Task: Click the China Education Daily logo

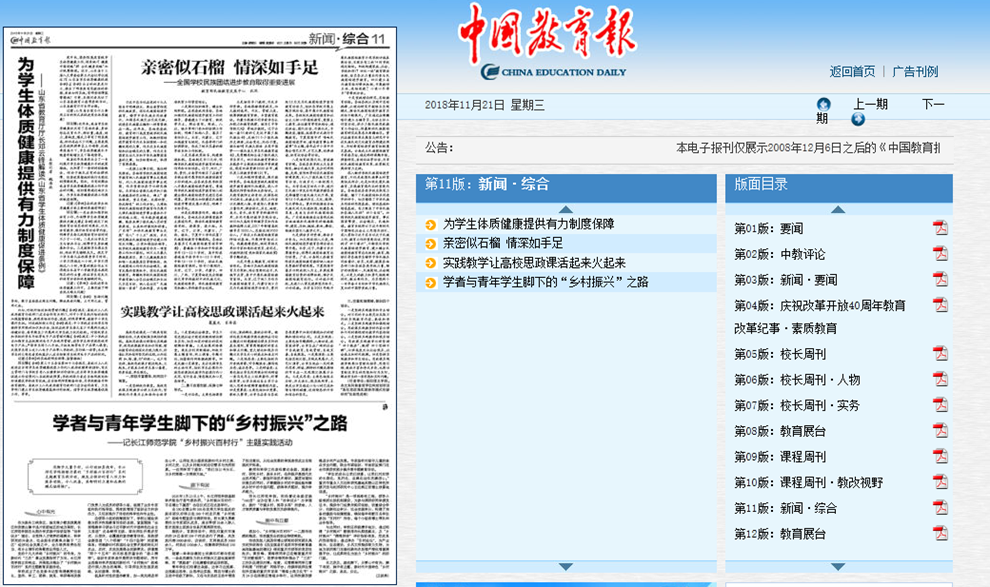Action: (x=548, y=41)
